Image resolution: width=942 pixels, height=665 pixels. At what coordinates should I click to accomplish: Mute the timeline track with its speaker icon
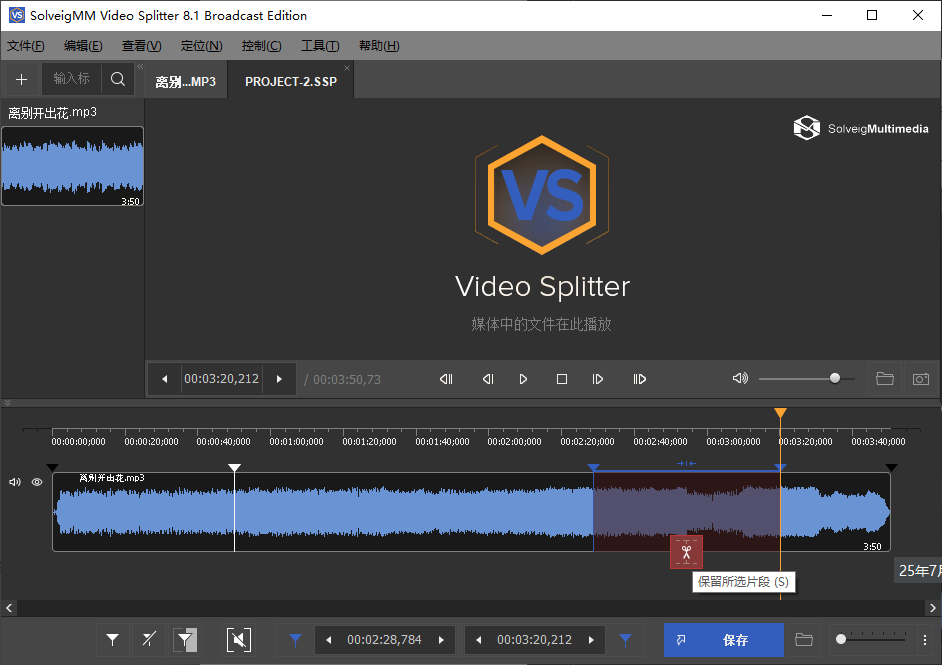pos(15,482)
